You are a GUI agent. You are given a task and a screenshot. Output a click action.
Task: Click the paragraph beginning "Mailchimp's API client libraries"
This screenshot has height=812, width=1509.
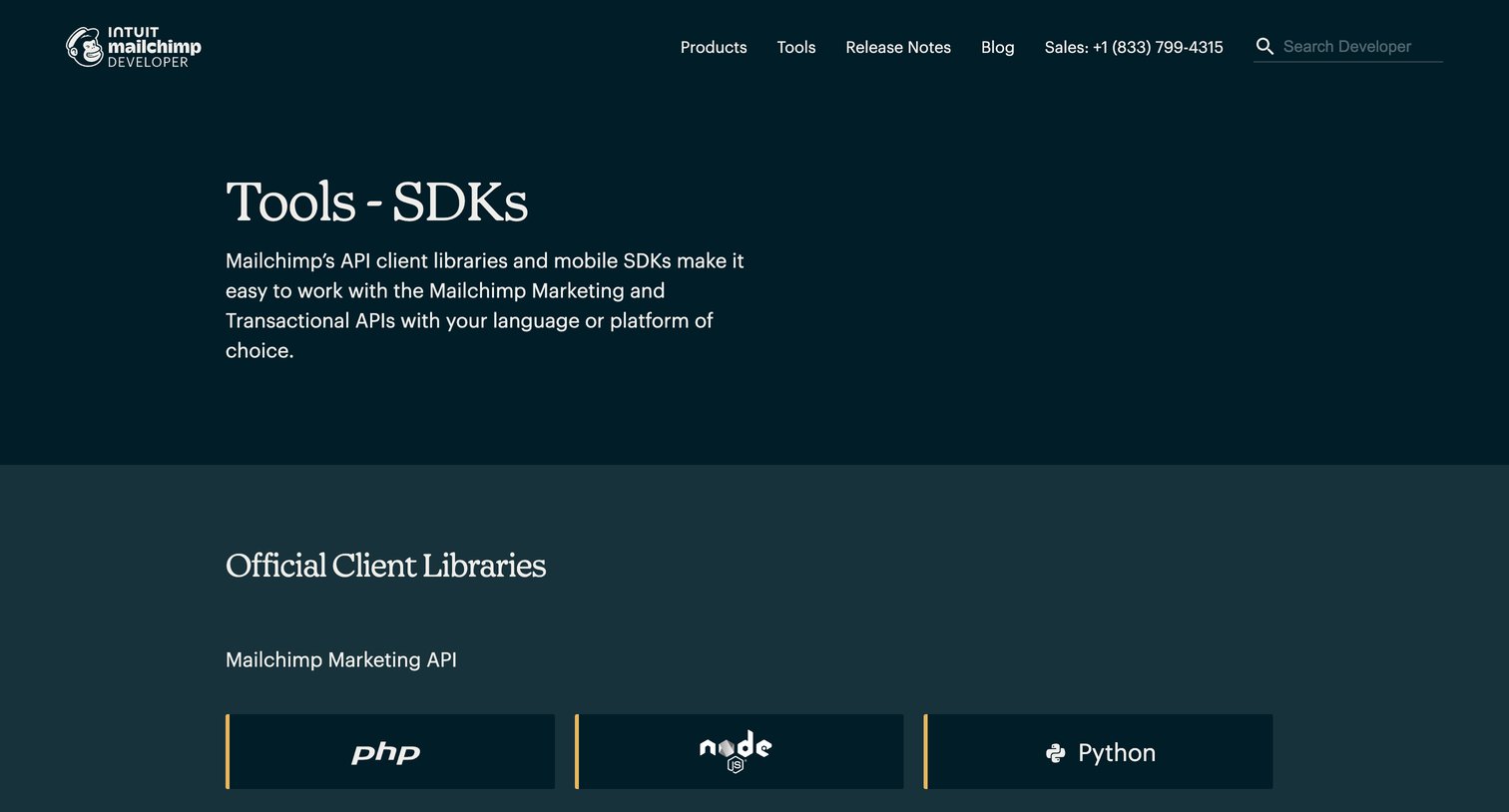485,305
